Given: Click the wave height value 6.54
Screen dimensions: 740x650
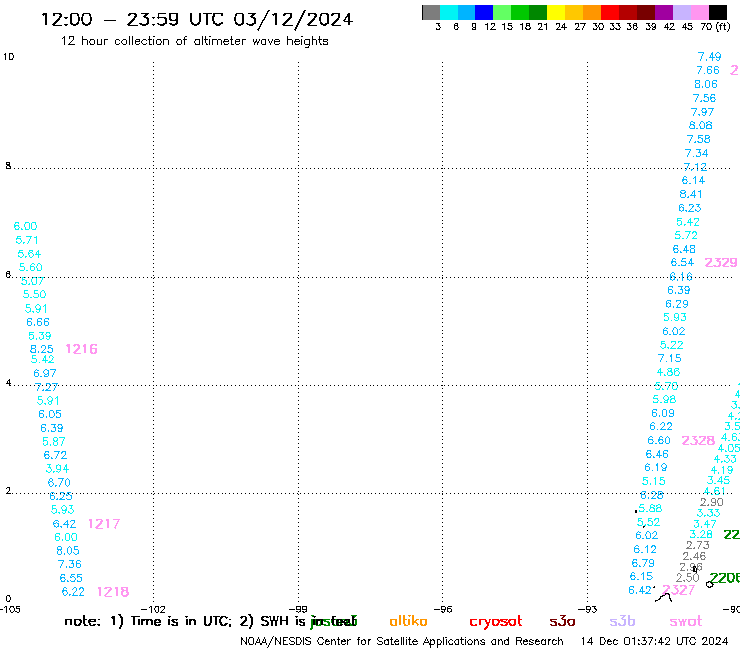Looking at the screenshot, I should coord(682,262).
